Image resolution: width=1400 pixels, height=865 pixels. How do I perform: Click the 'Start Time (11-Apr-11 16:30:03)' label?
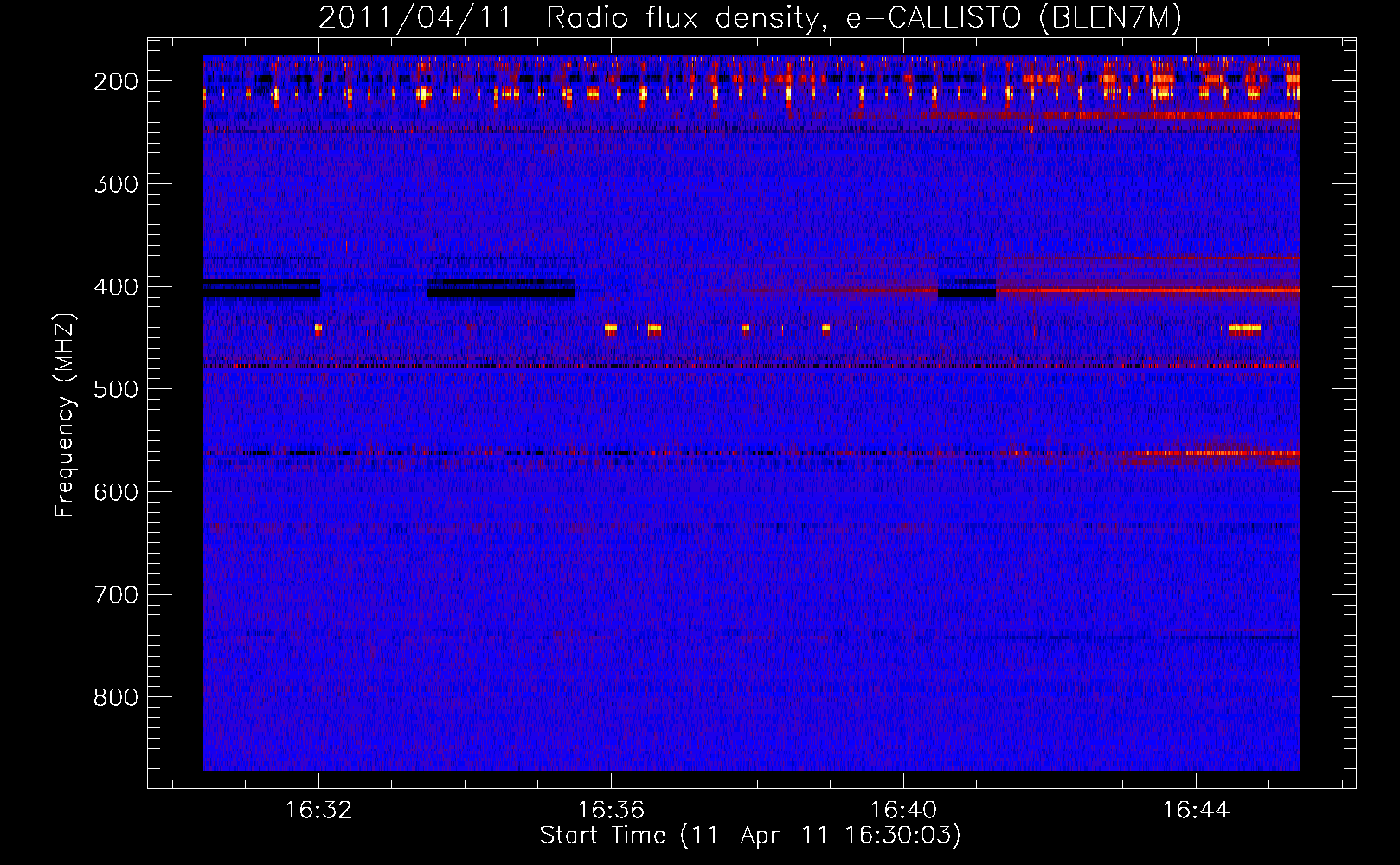pos(750,836)
